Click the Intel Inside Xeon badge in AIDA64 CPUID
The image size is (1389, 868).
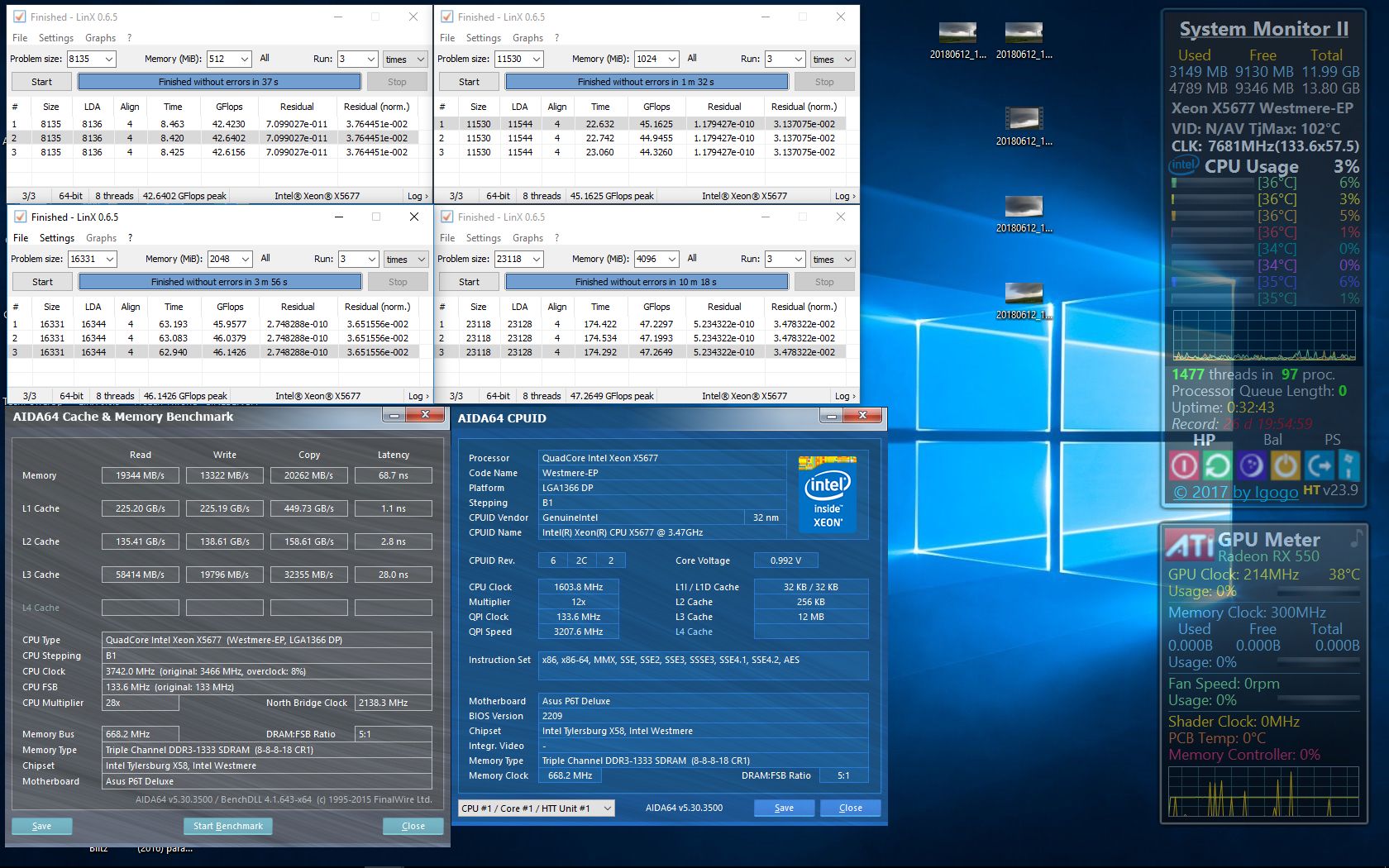click(x=828, y=493)
